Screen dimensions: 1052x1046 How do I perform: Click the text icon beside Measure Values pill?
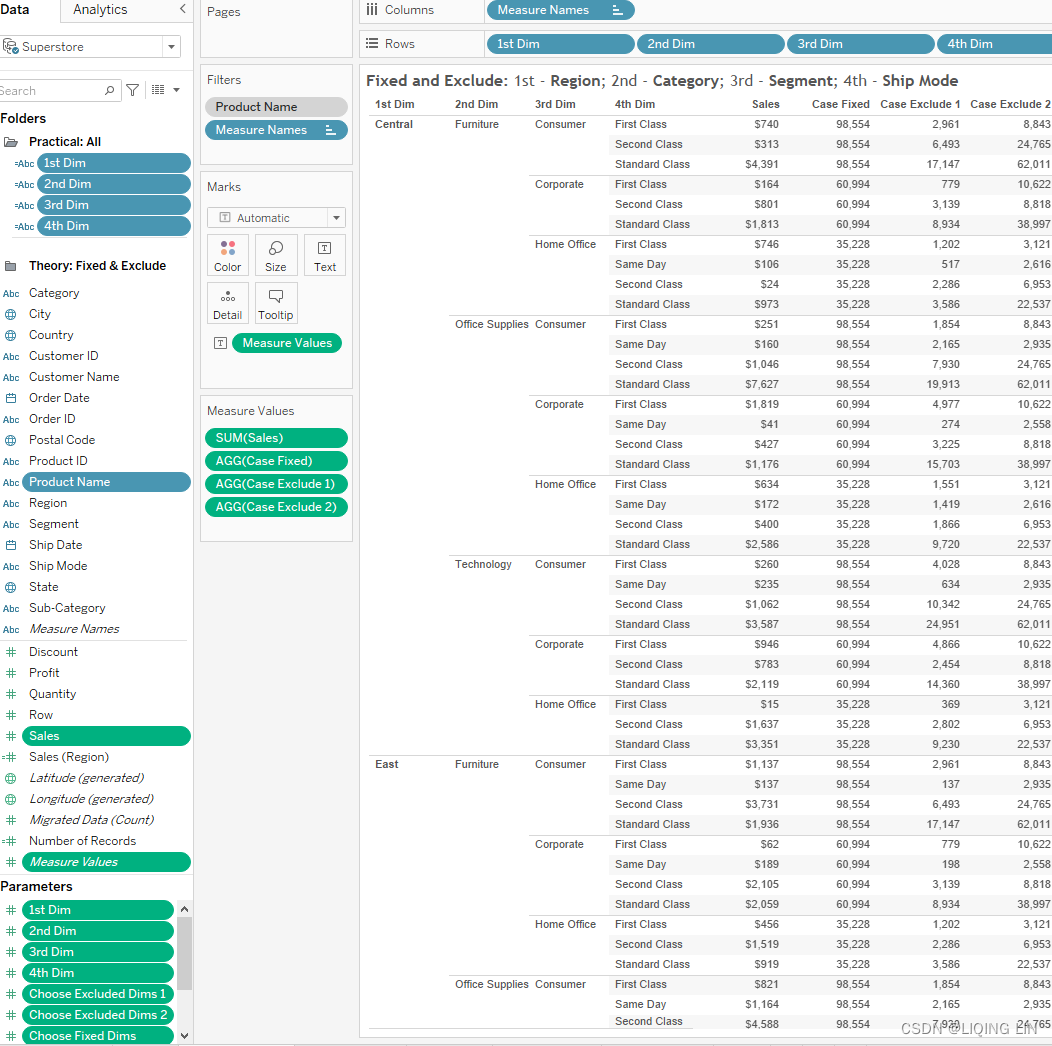[x=220, y=343]
